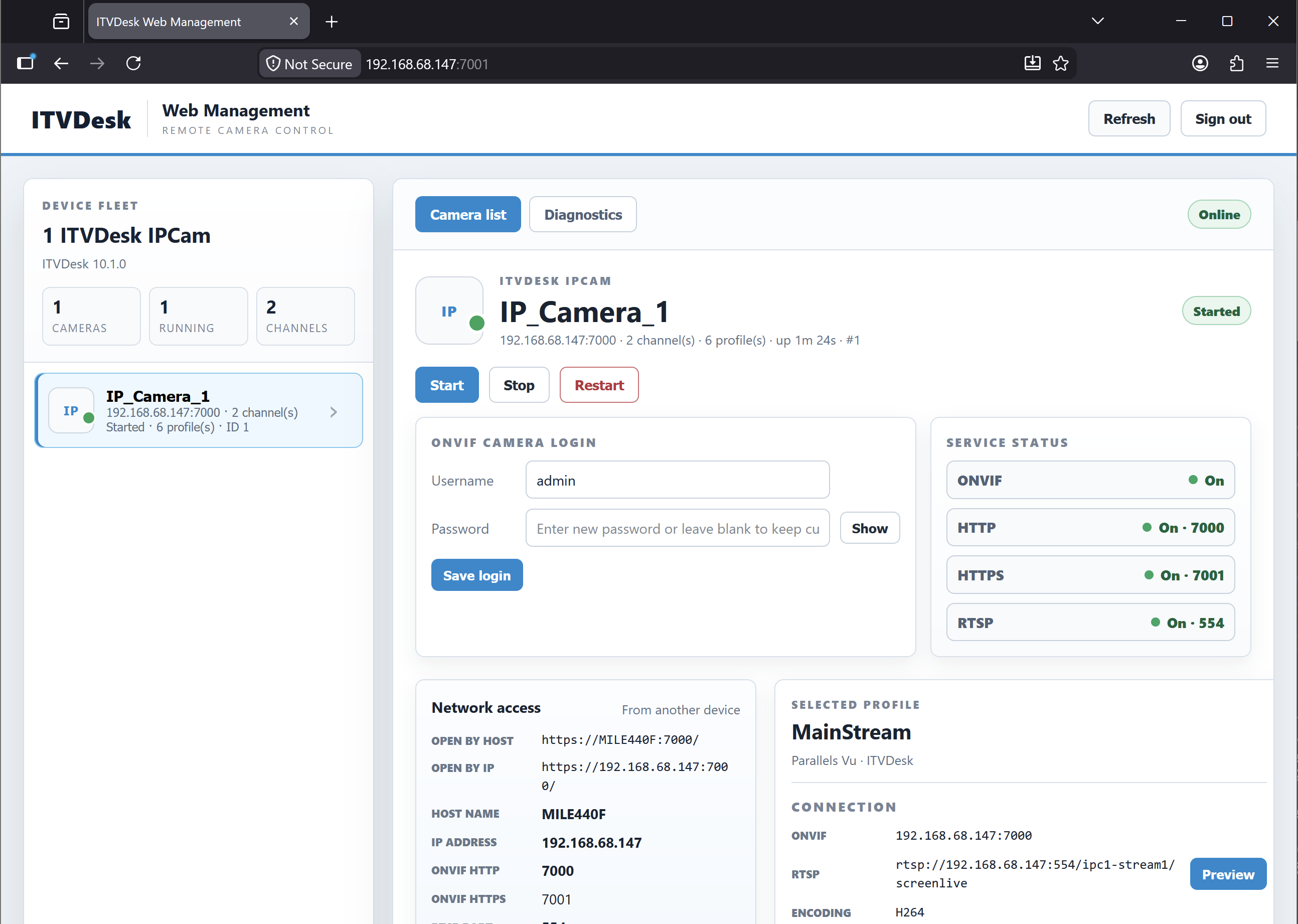Open the extensions puzzle icon
This screenshot has height=924, width=1298.
(x=1237, y=63)
